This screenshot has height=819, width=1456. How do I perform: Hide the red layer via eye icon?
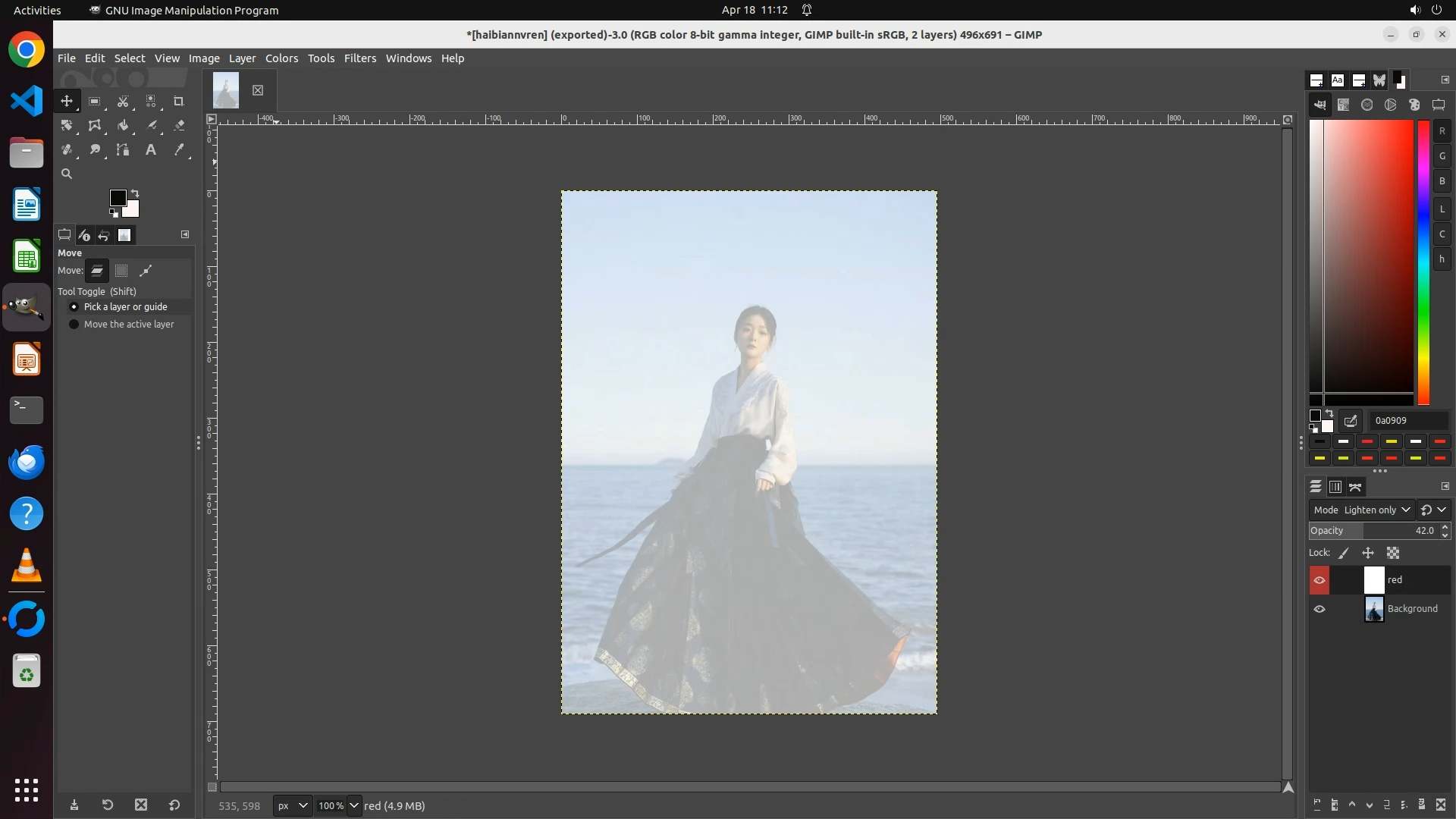click(x=1319, y=581)
